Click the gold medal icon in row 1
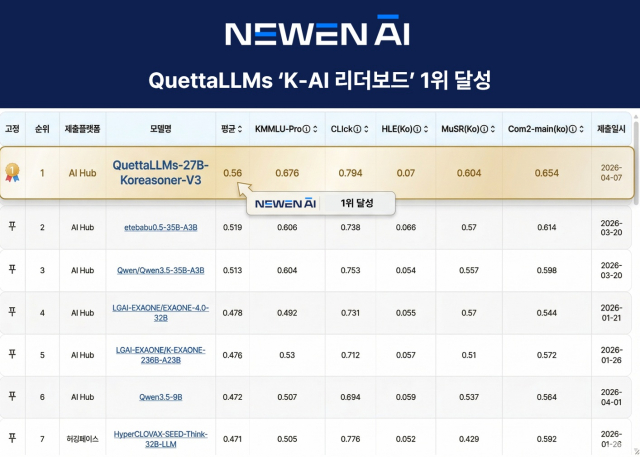Screen dimensions: 640x457 point(13,172)
